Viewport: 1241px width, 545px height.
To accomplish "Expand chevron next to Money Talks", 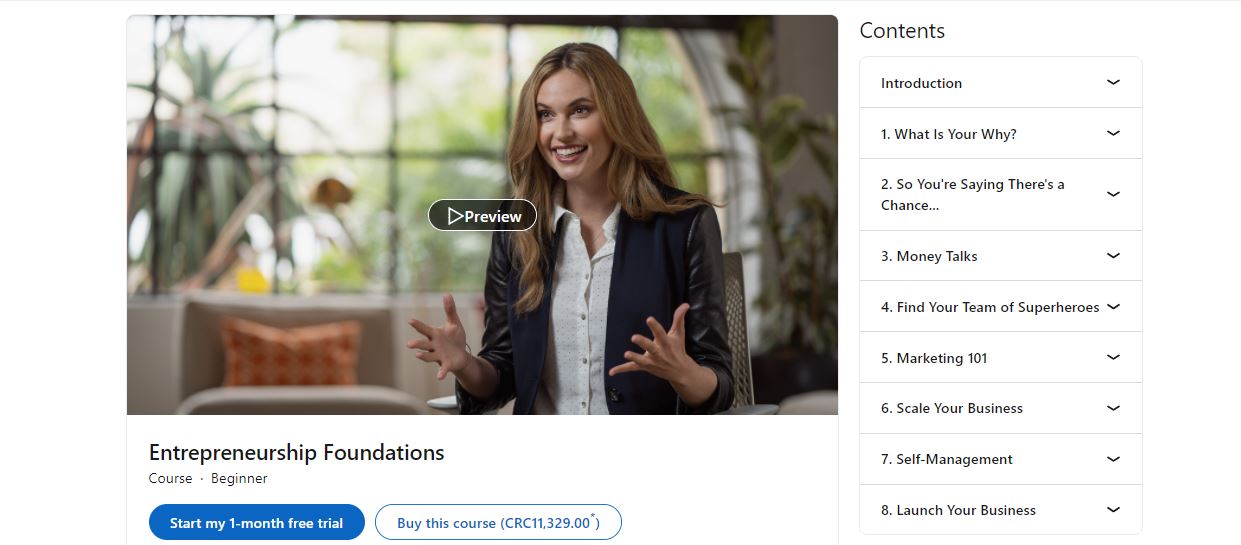I will click(1113, 256).
